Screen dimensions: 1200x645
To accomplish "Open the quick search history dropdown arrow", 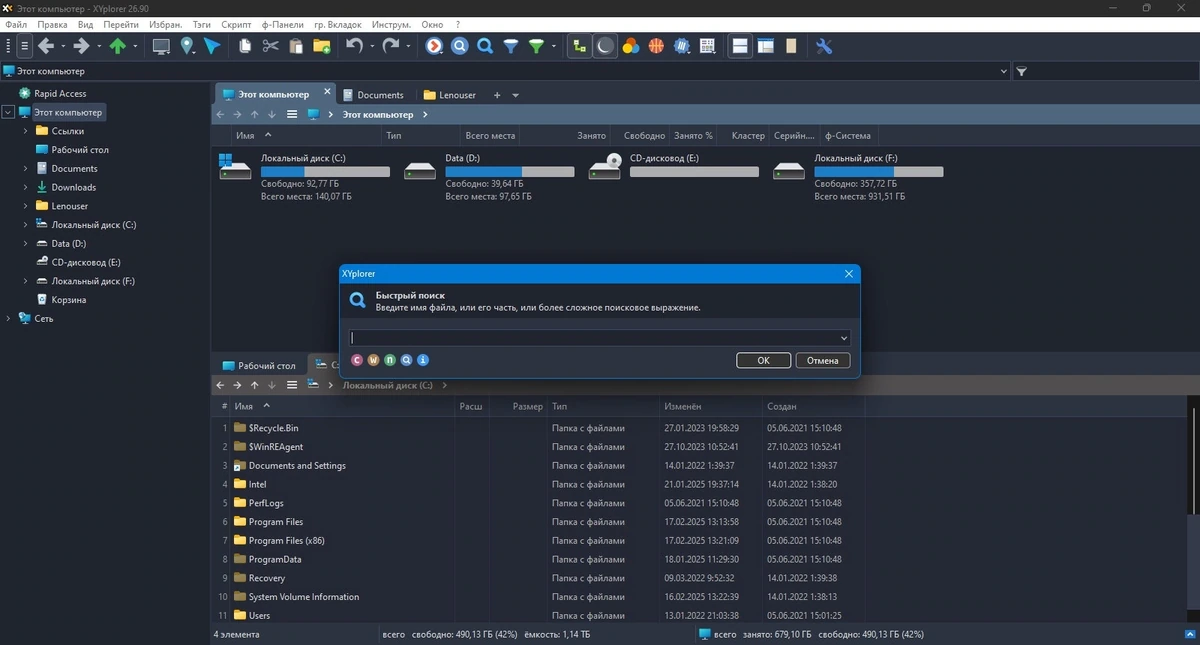I will [844, 338].
